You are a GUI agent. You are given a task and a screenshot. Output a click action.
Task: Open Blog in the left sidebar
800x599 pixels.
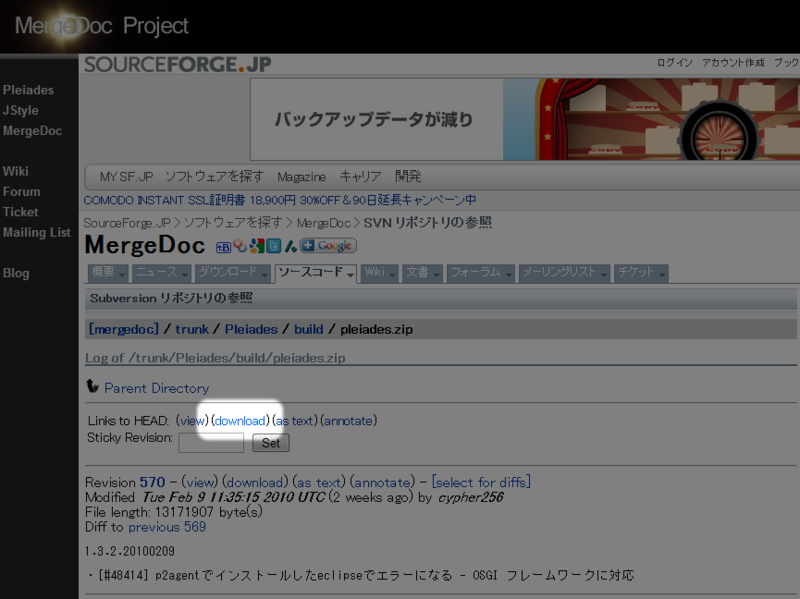tap(16, 273)
